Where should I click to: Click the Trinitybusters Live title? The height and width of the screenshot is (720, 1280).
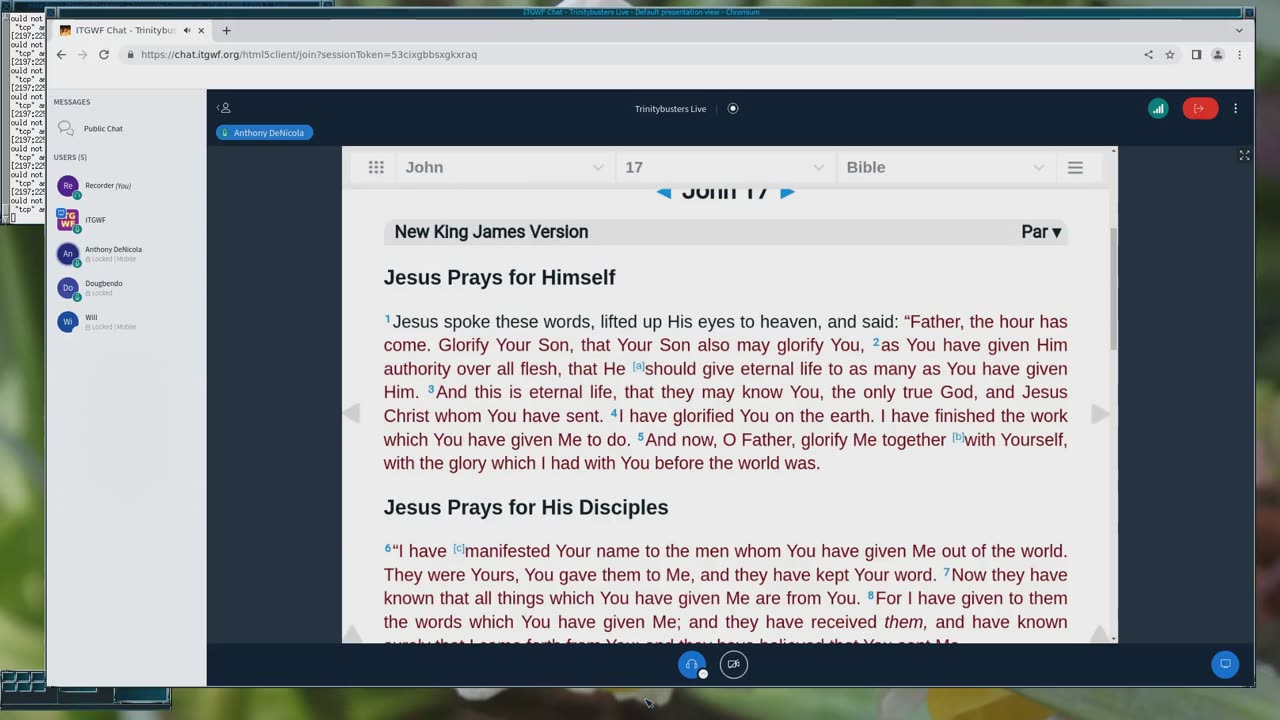[670, 109]
